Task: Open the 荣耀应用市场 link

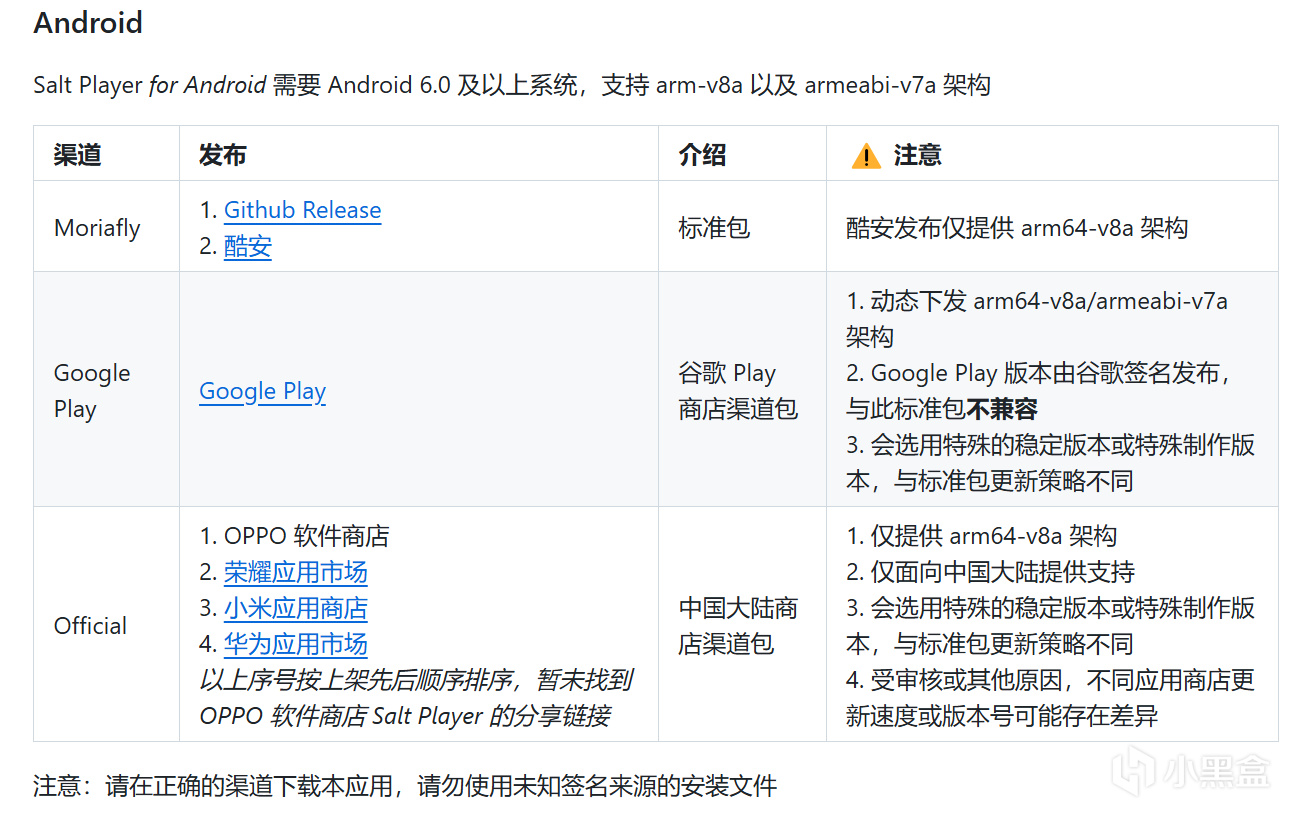Action: 296,572
